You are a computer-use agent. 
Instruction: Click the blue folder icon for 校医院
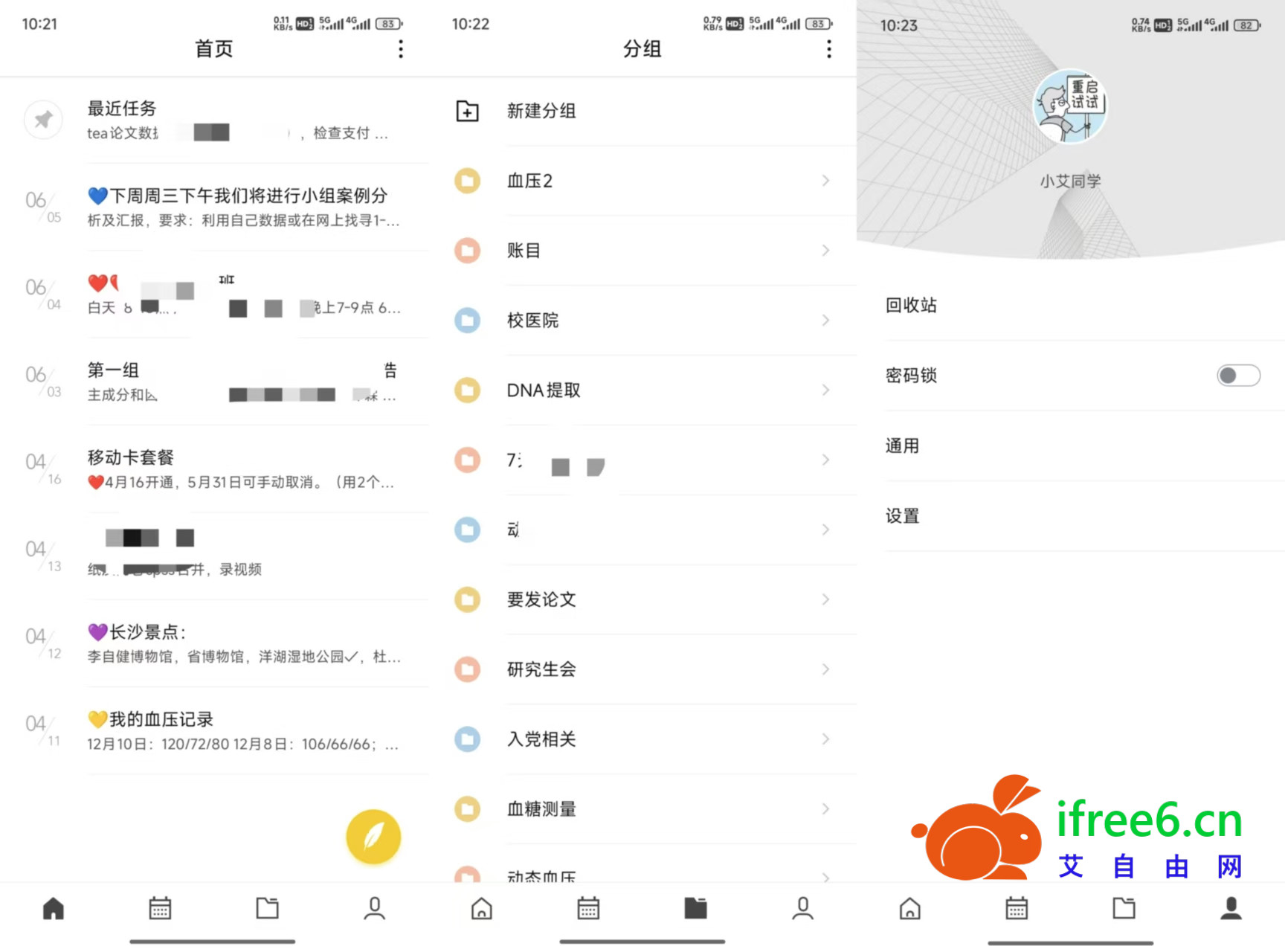point(467,321)
